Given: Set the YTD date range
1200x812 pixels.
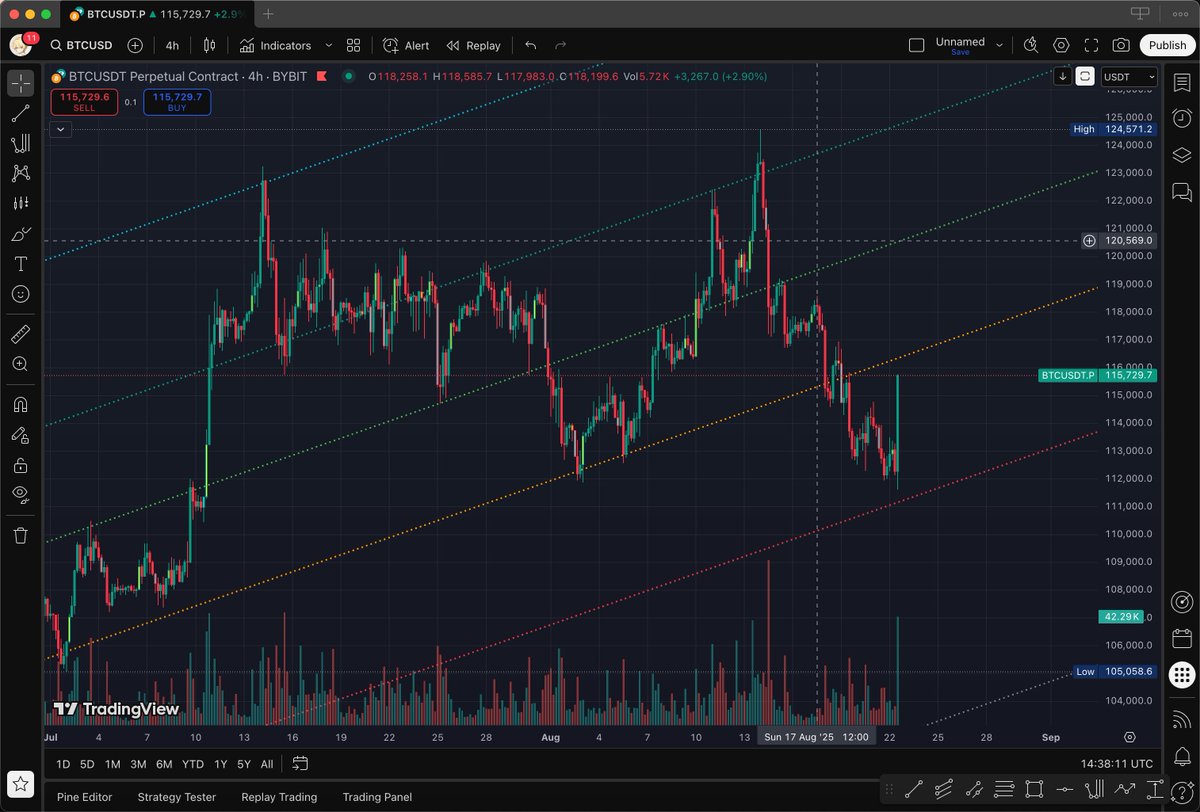Looking at the screenshot, I should 193,764.
